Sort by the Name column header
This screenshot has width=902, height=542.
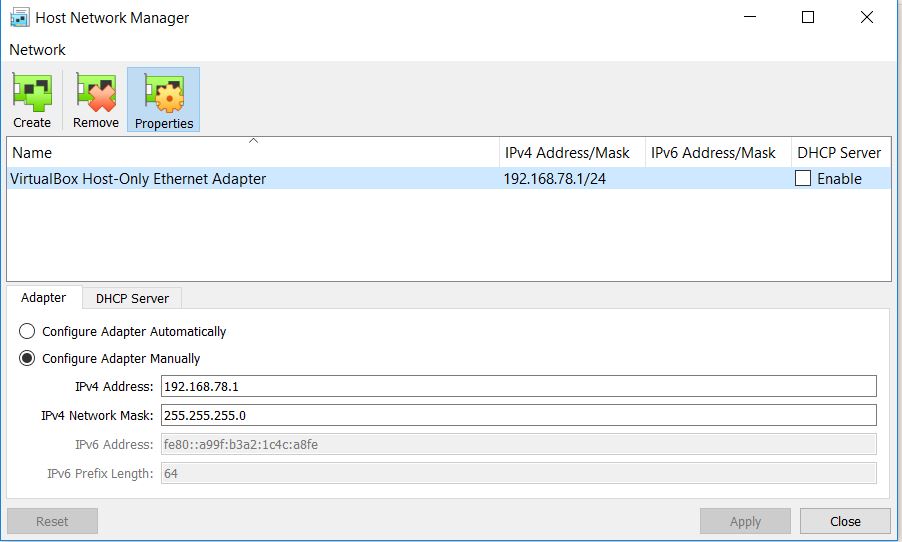(253, 152)
